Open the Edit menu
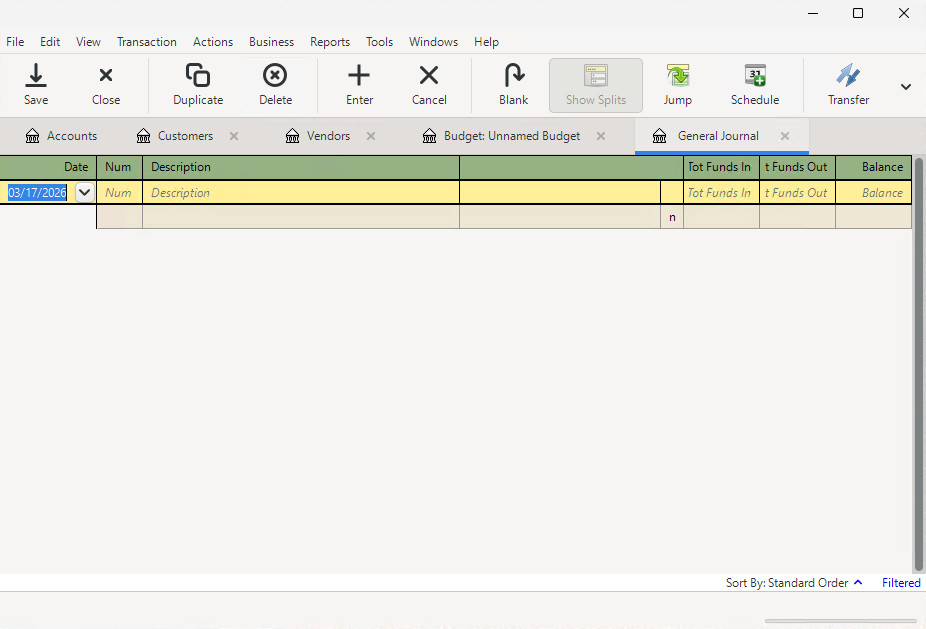 click(x=50, y=42)
